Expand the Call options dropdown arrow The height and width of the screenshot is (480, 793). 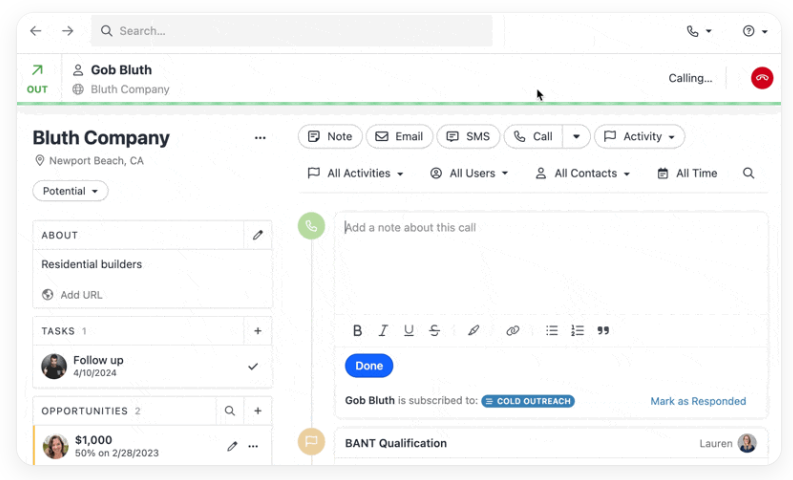(x=576, y=137)
